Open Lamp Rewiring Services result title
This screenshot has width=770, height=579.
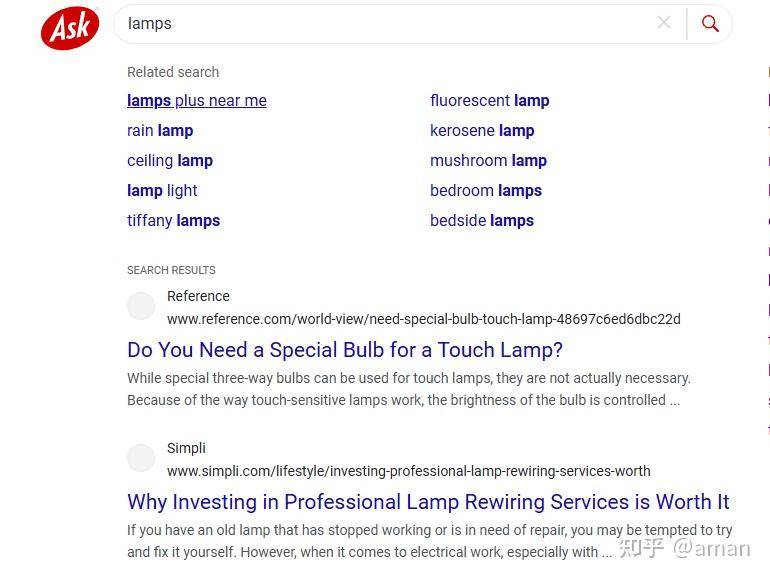(x=428, y=502)
